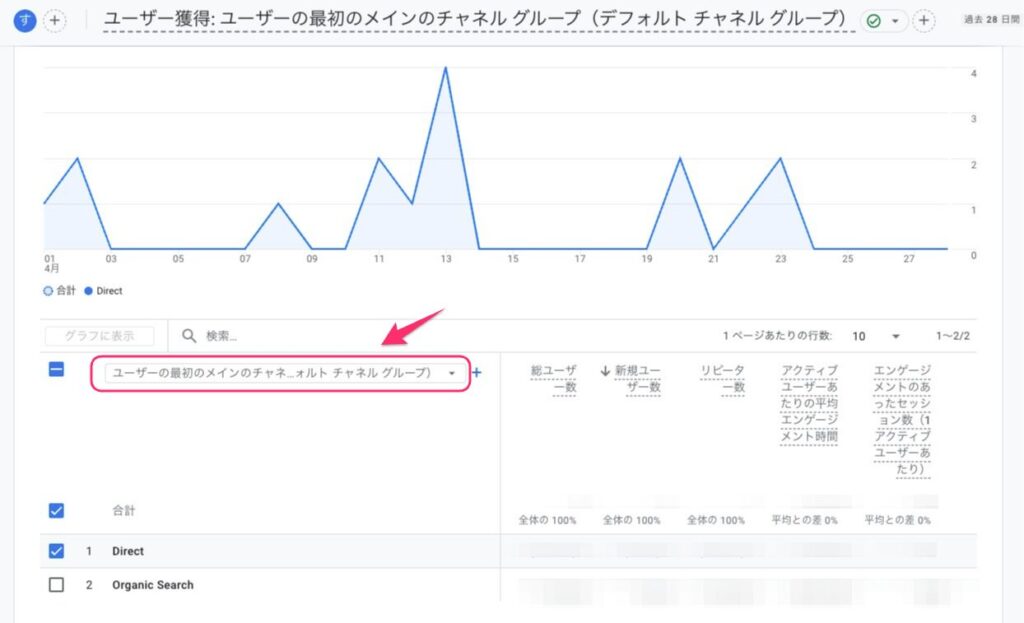This screenshot has height=623, width=1024.
Task: Sort by リピーター数 column header
Action: (x=723, y=379)
